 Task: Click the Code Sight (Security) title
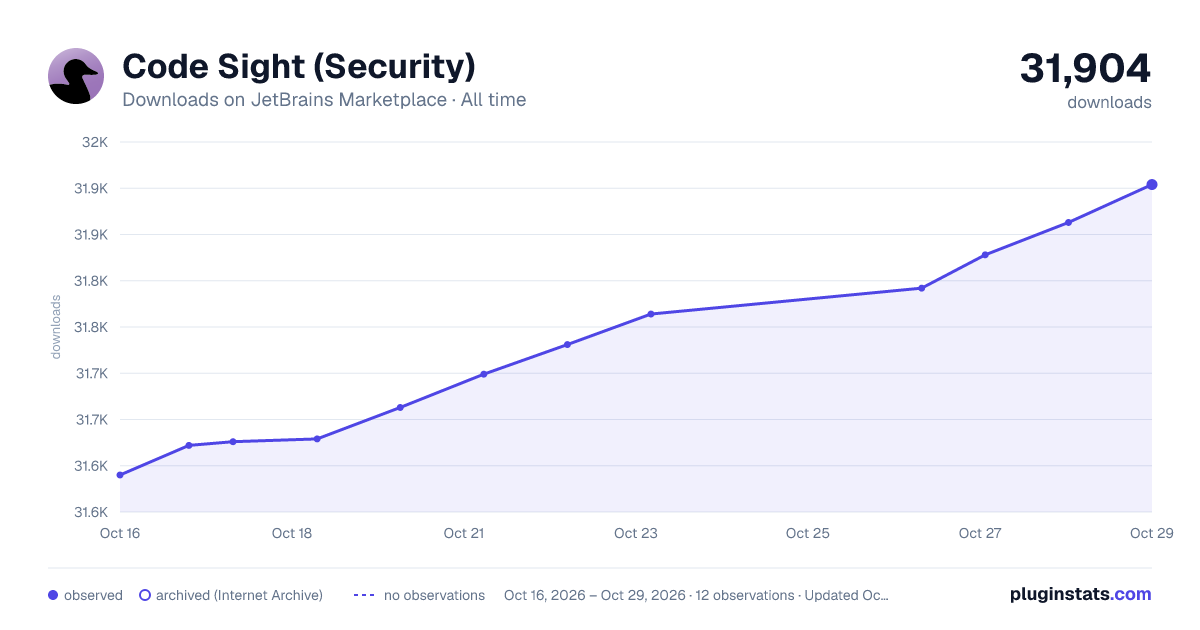(298, 67)
